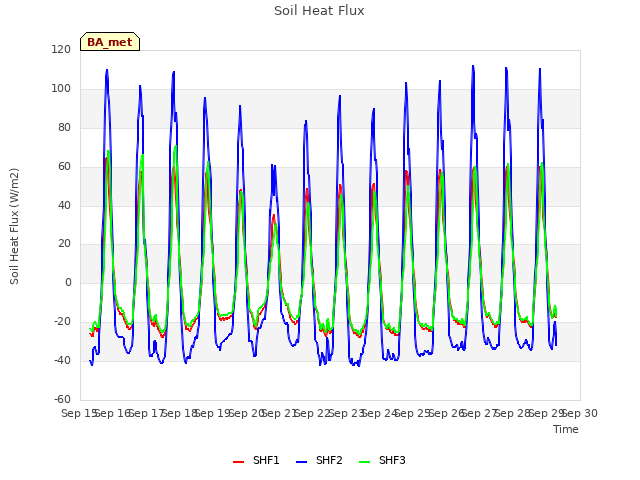This screenshot has height=480, width=640.
Task: Click the Sep 30 x-axis tick label
Action: click(x=580, y=413)
